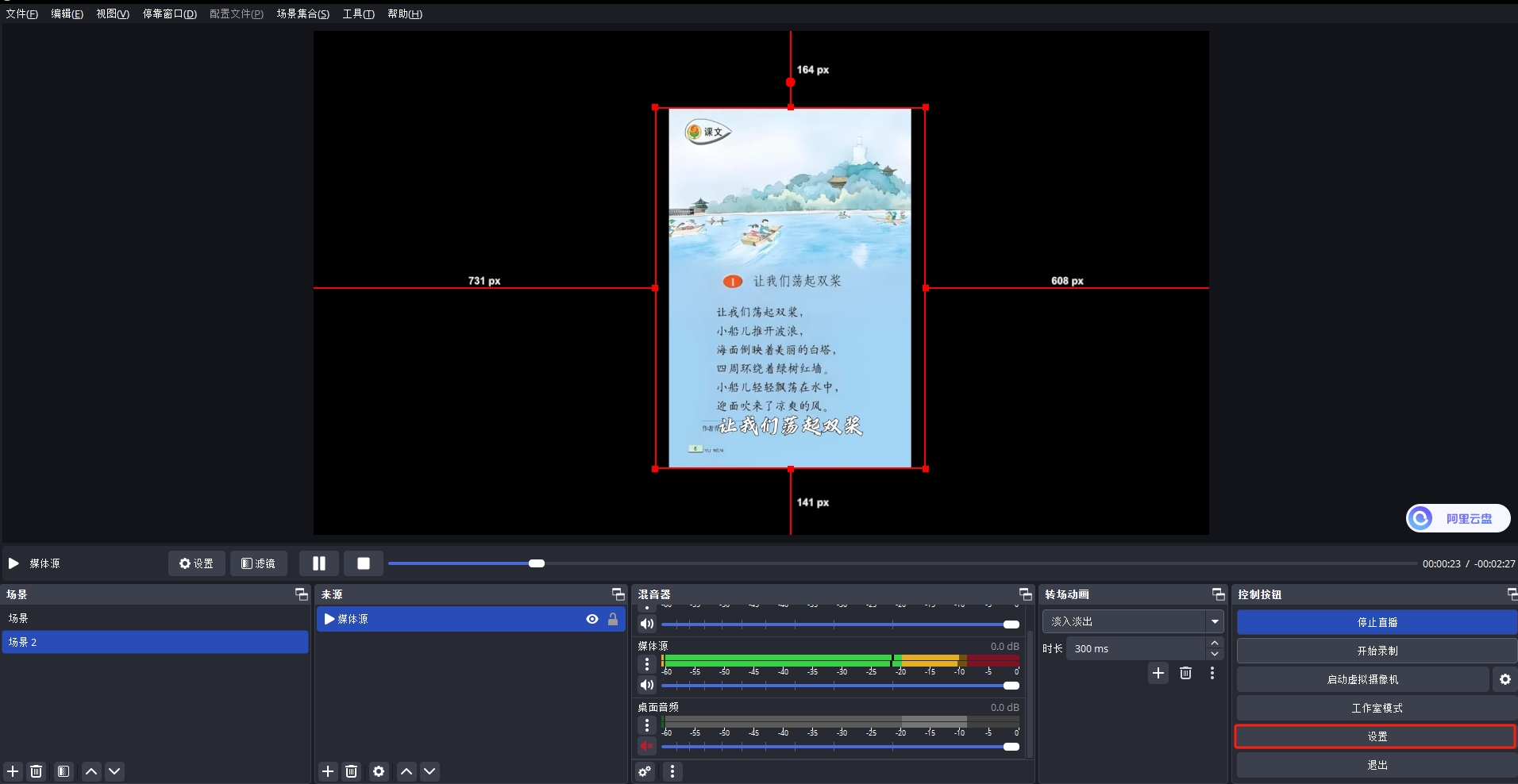
Task: Pause the media source playback
Action: (x=319, y=563)
